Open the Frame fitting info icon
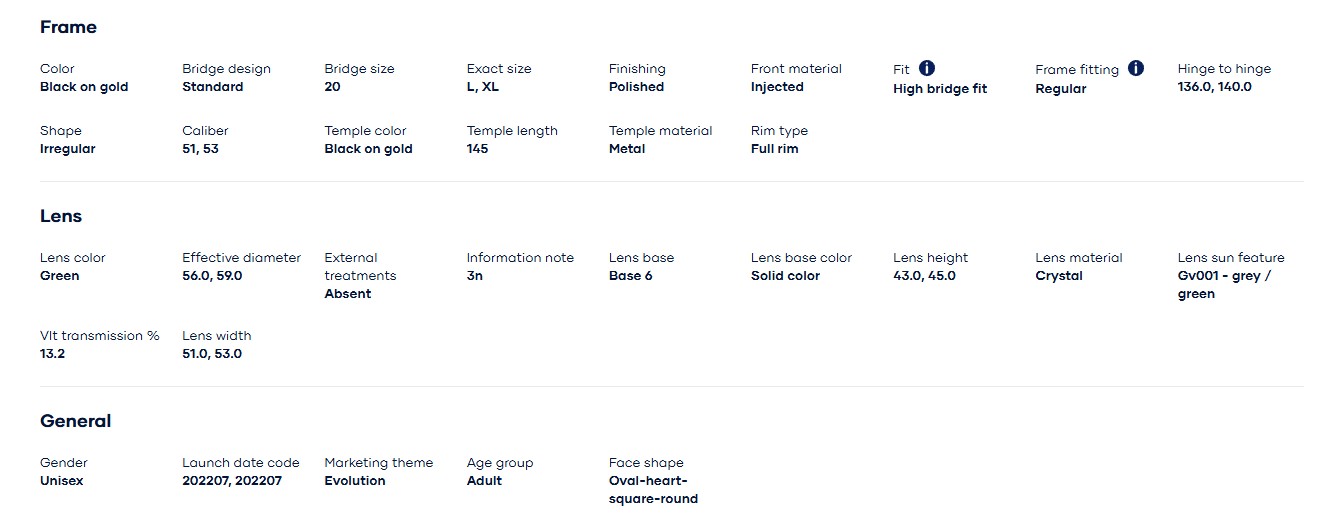Image resolution: width=1328 pixels, height=517 pixels. 1136,68
